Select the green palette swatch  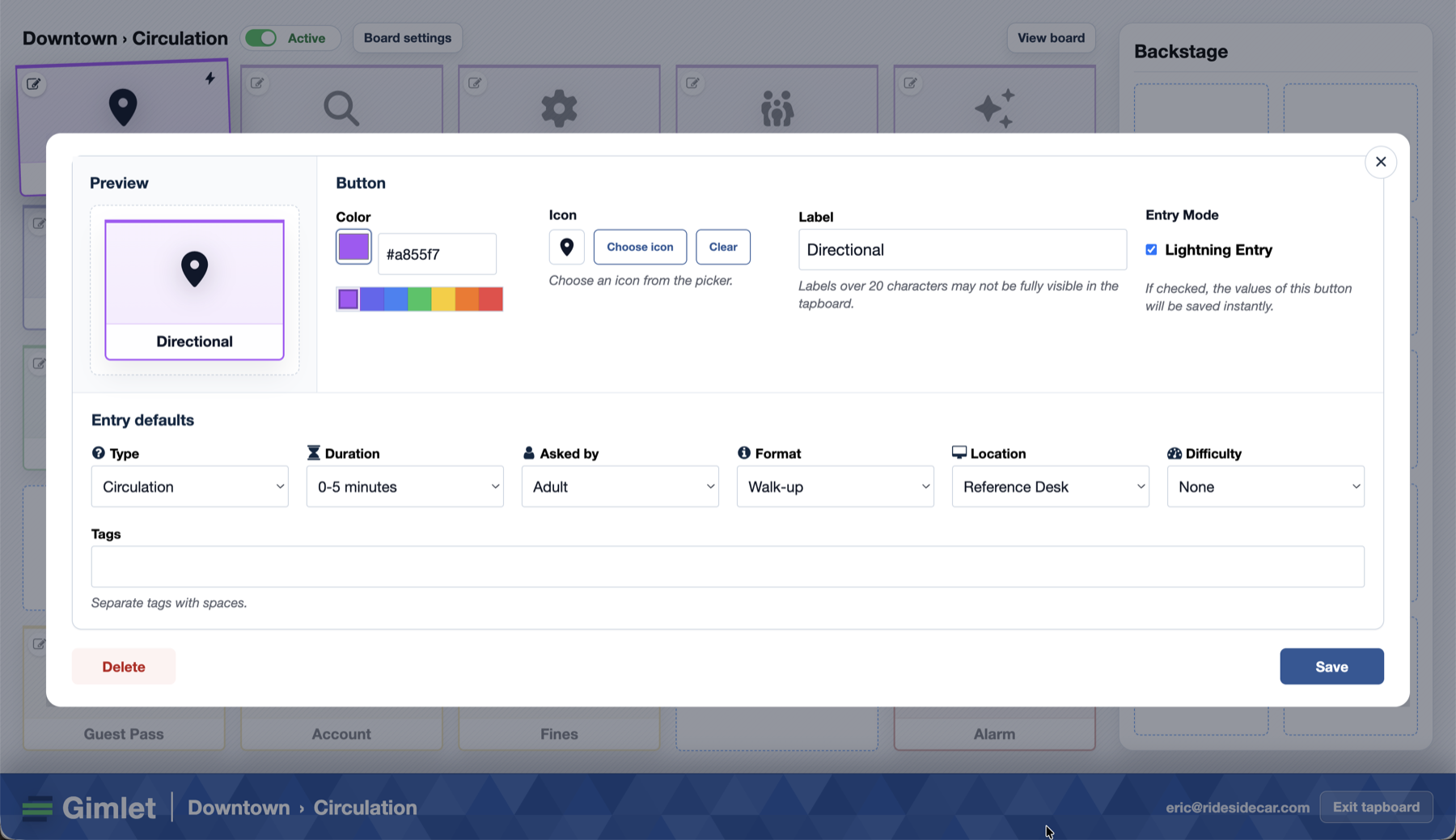[420, 299]
